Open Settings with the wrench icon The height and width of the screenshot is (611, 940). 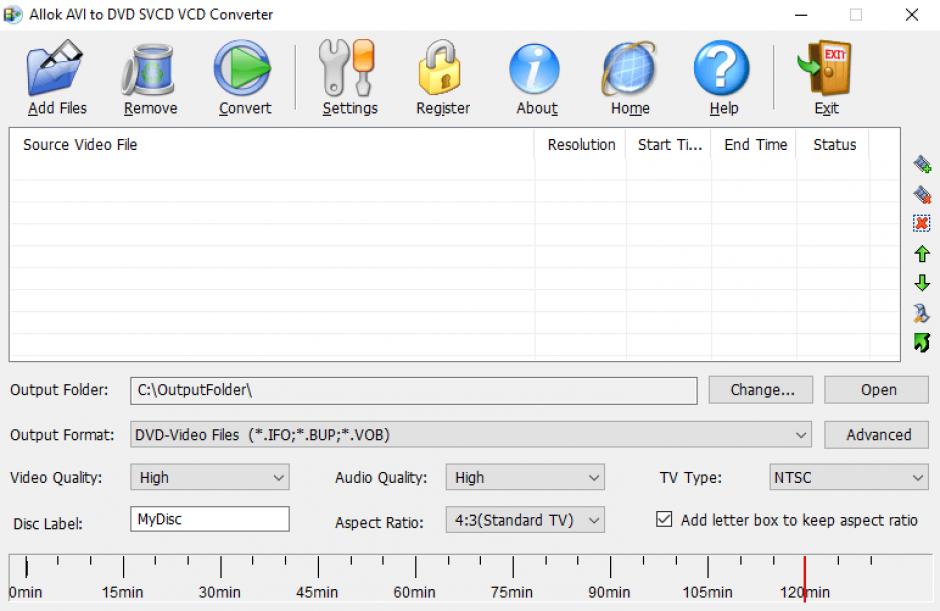click(x=348, y=68)
